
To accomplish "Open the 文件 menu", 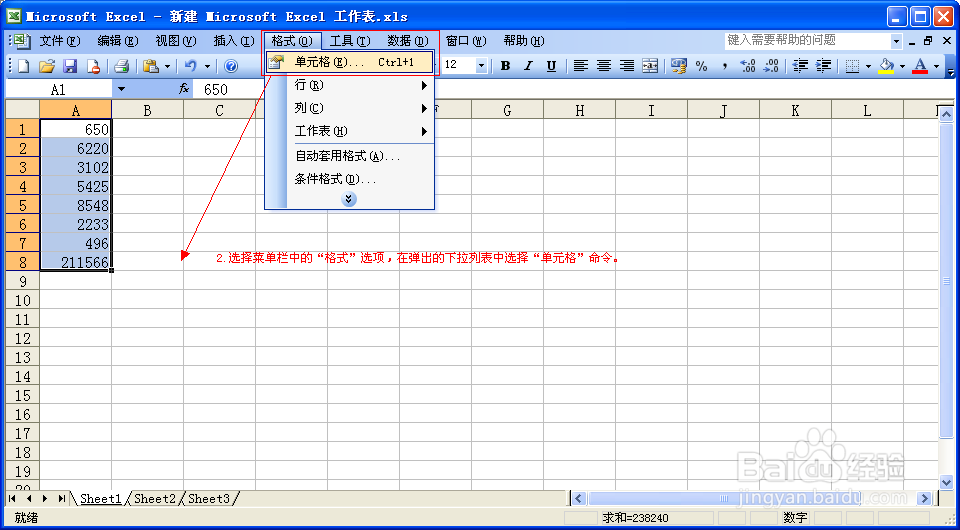I will point(60,41).
